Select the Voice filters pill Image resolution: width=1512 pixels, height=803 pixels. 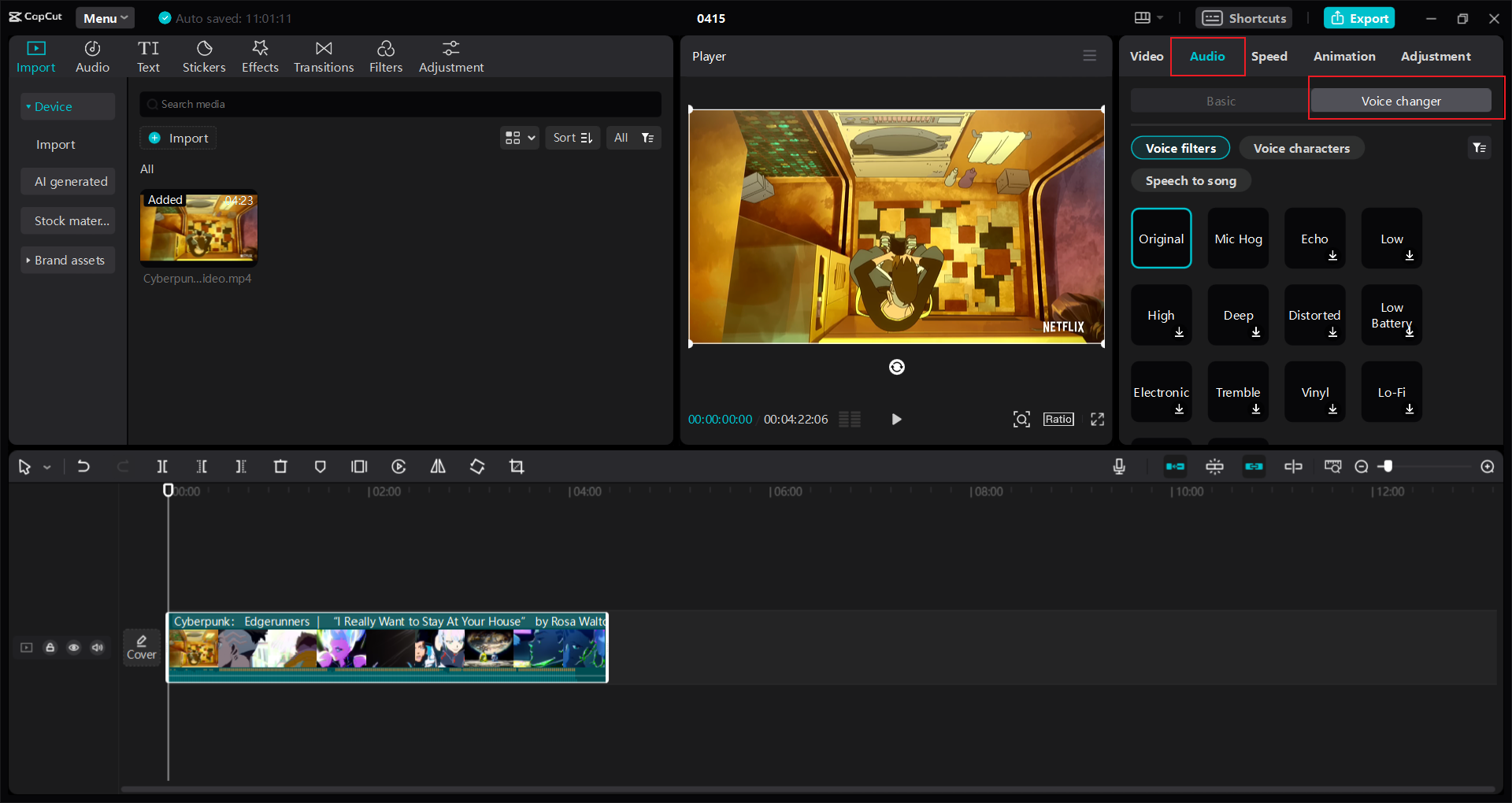1180,148
